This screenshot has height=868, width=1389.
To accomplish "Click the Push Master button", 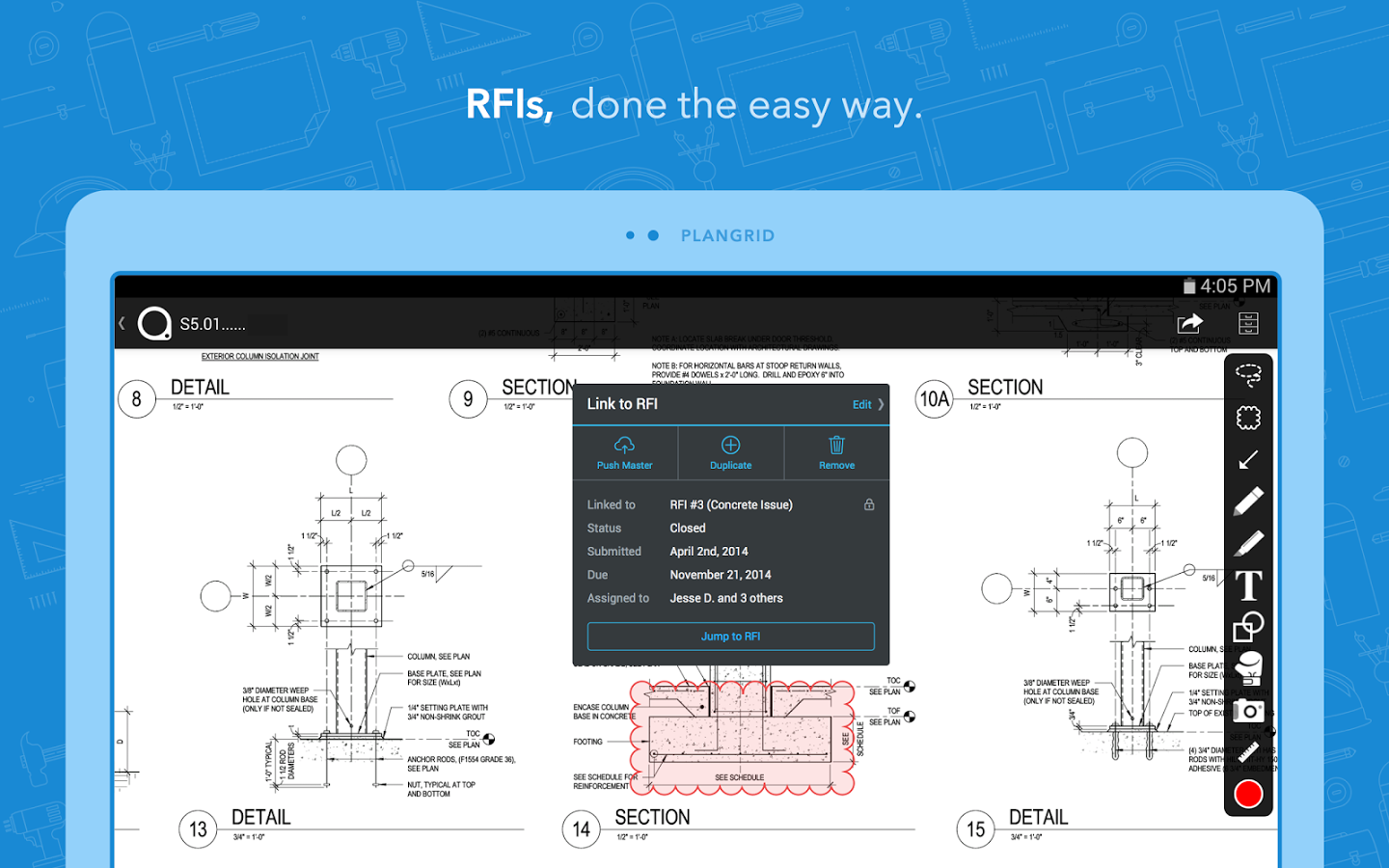I will 624,453.
